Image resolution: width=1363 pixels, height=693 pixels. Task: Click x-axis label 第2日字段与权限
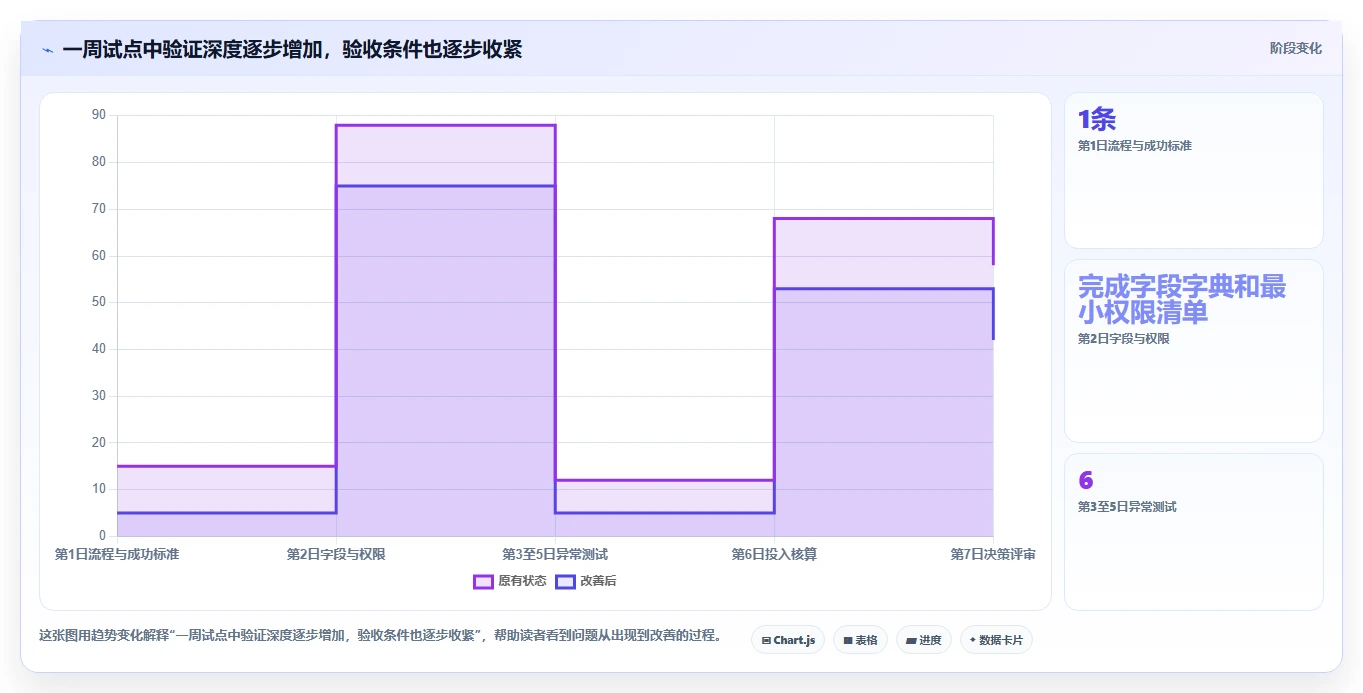336,554
